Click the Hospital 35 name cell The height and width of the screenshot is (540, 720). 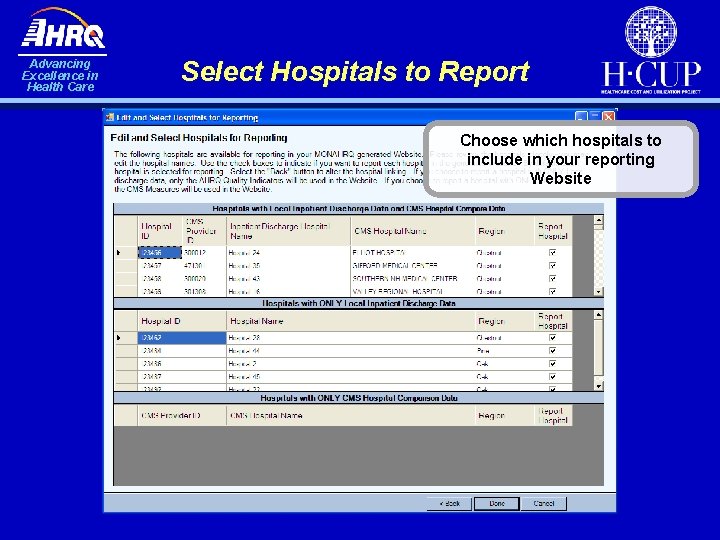[x=288, y=265]
